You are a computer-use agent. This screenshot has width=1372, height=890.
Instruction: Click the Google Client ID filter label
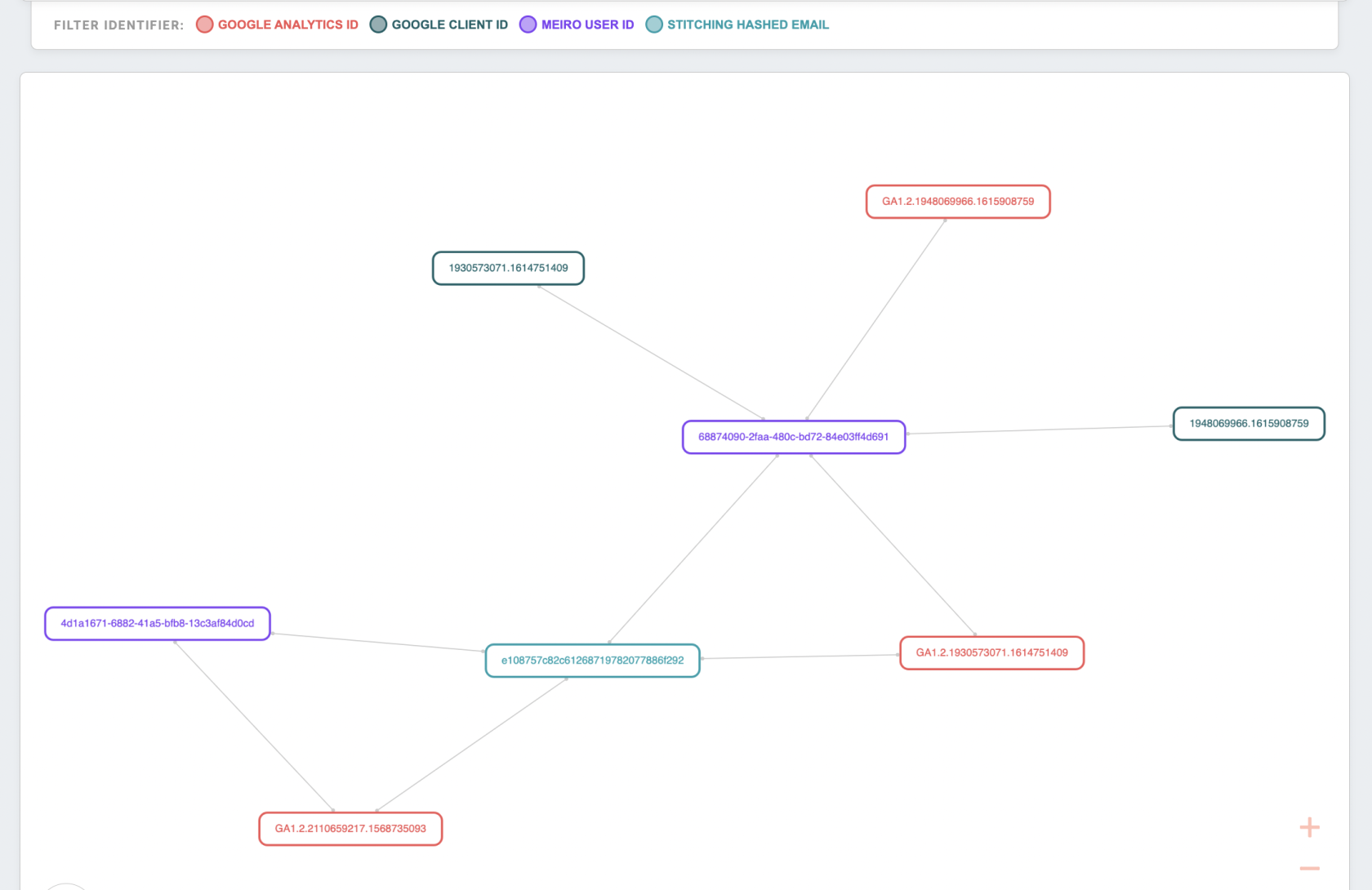pos(450,24)
